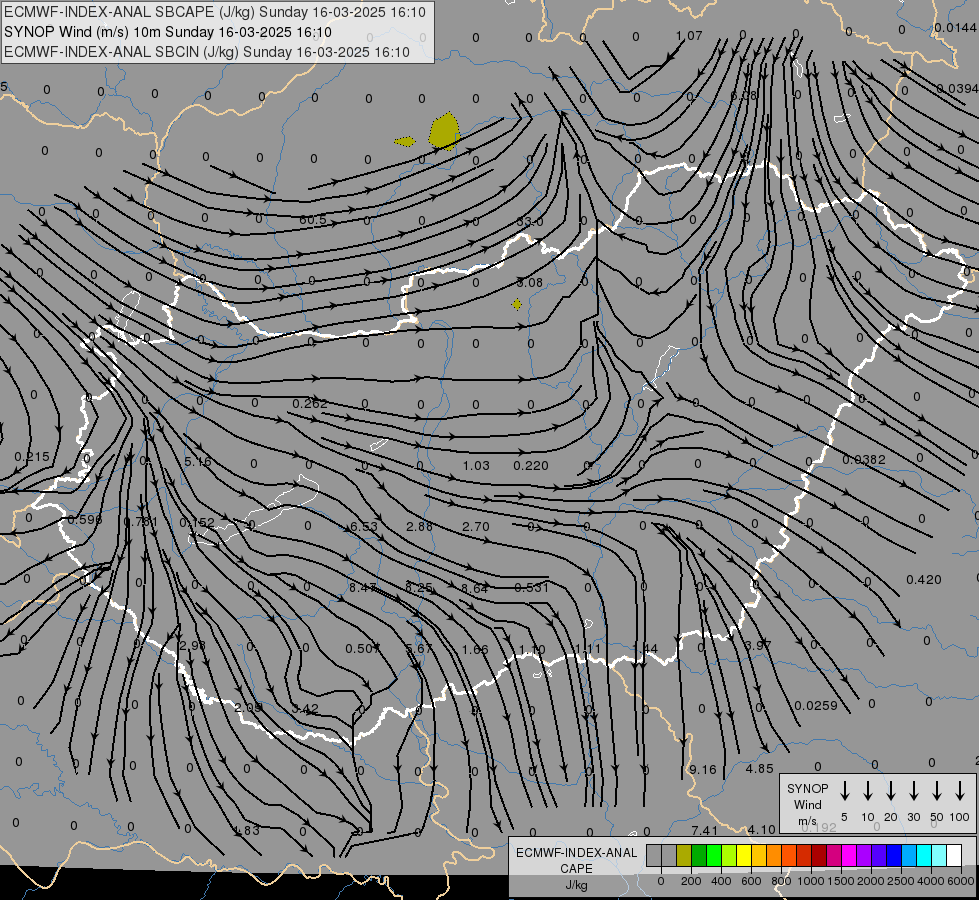The image size is (979, 900).
Task: Click the 9.16 map value
Action: pos(703,770)
